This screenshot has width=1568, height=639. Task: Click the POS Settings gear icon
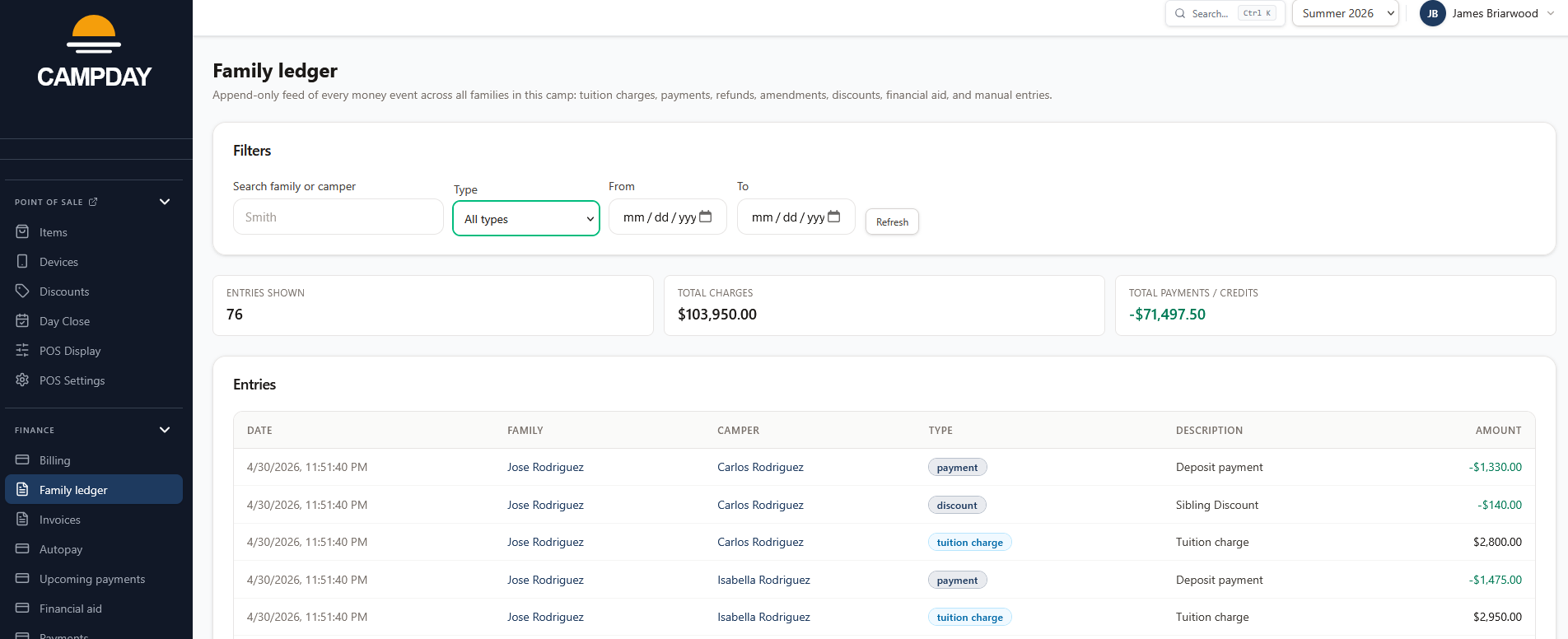(x=22, y=380)
